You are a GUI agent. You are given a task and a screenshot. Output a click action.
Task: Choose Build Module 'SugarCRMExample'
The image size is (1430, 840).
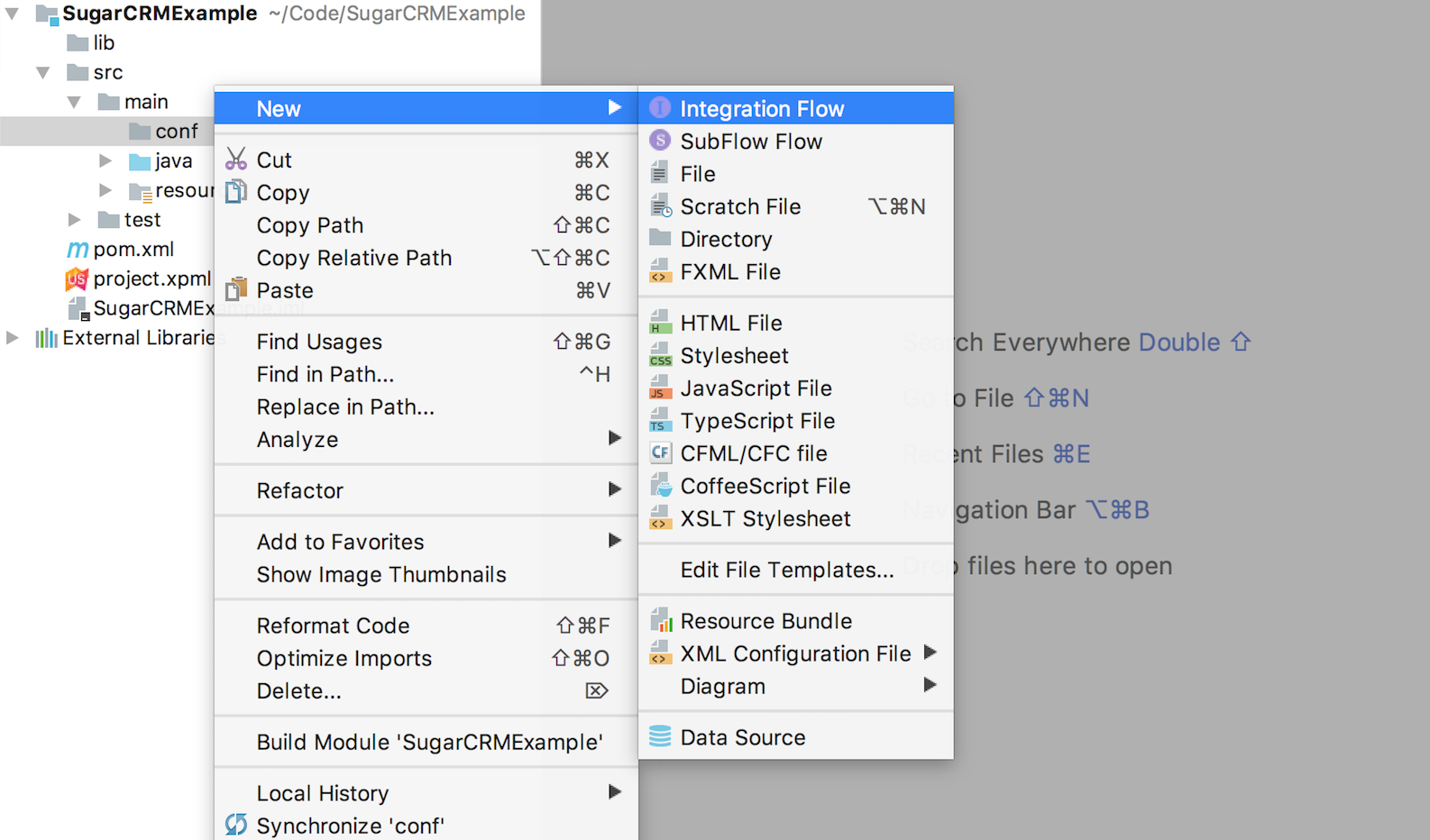pyautogui.click(x=429, y=742)
